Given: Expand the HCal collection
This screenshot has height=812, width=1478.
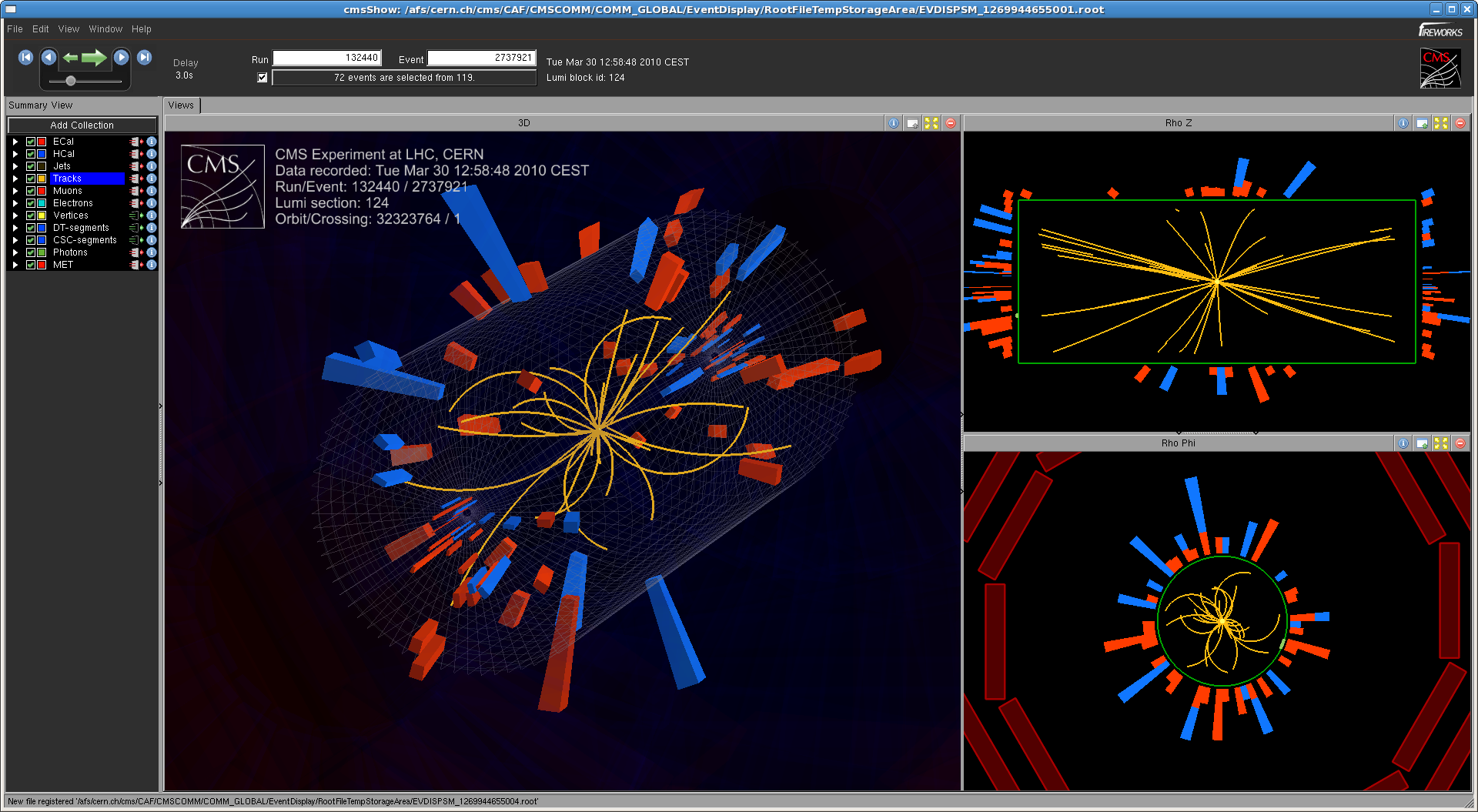Looking at the screenshot, I should tap(15, 154).
